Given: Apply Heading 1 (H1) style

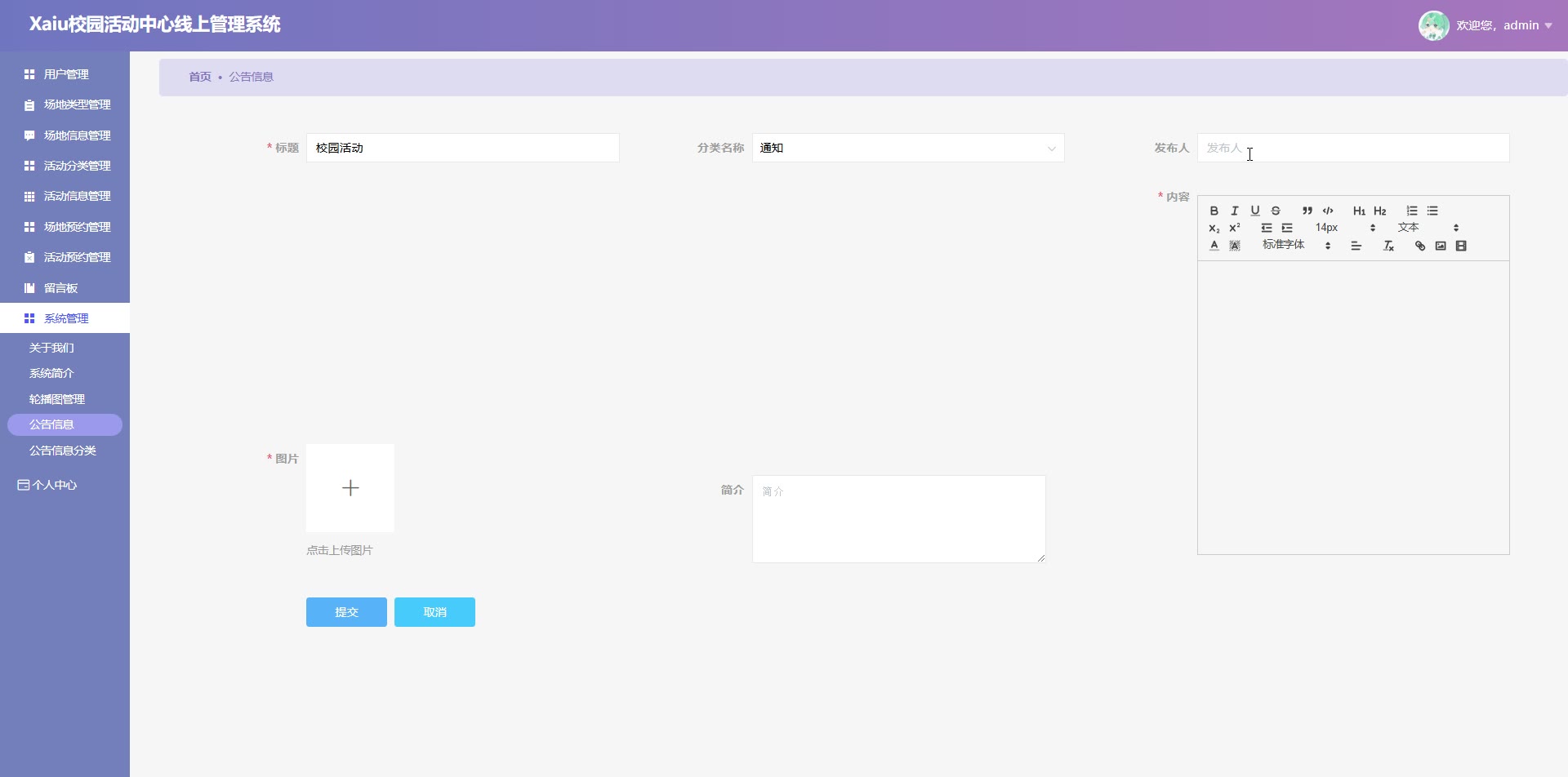Looking at the screenshot, I should tap(1359, 211).
